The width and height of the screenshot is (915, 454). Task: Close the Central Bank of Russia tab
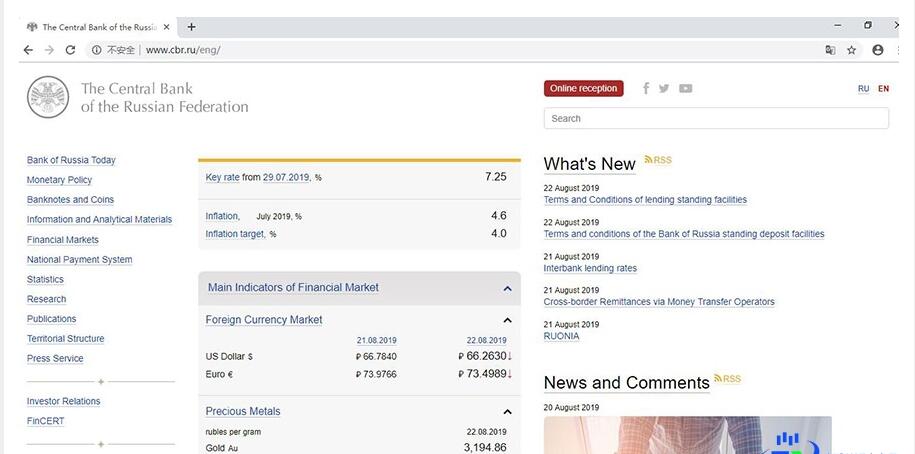pyautogui.click(x=166, y=27)
